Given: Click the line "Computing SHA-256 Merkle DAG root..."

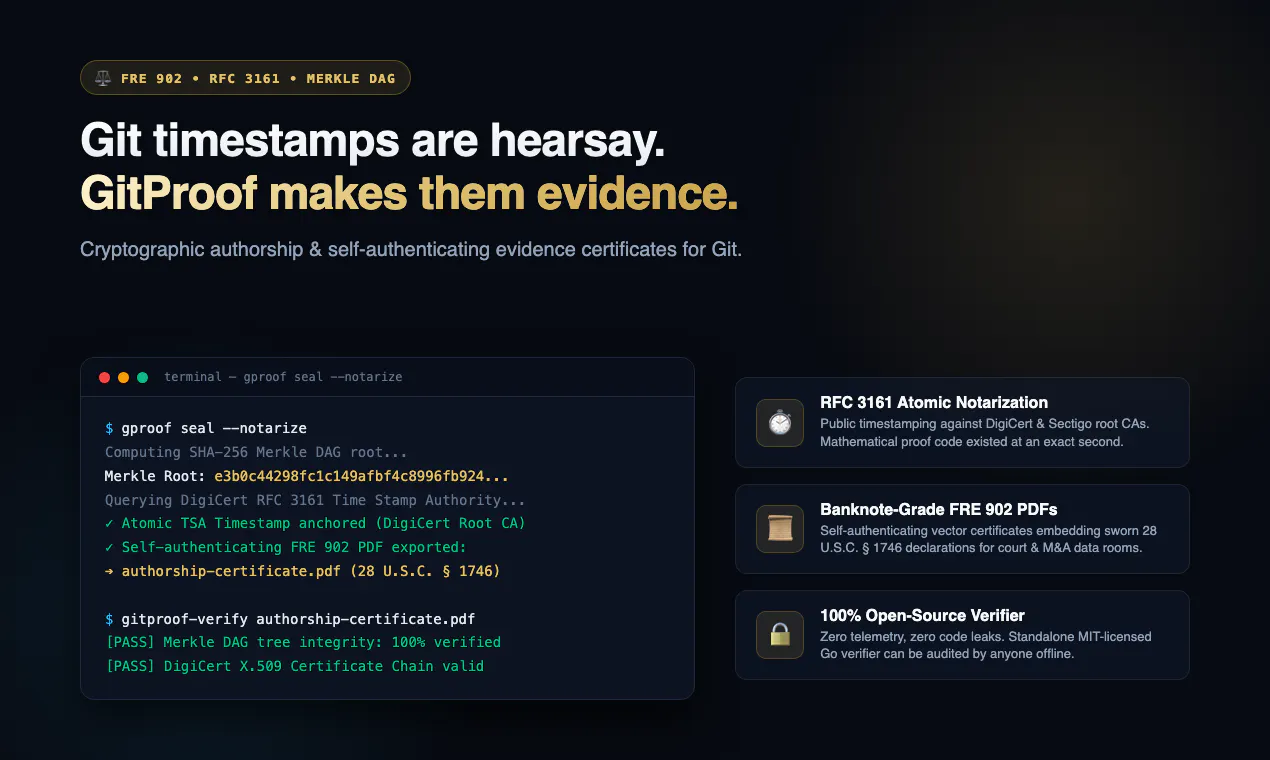Looking at the screenshot, I should (x=256, y=452).
